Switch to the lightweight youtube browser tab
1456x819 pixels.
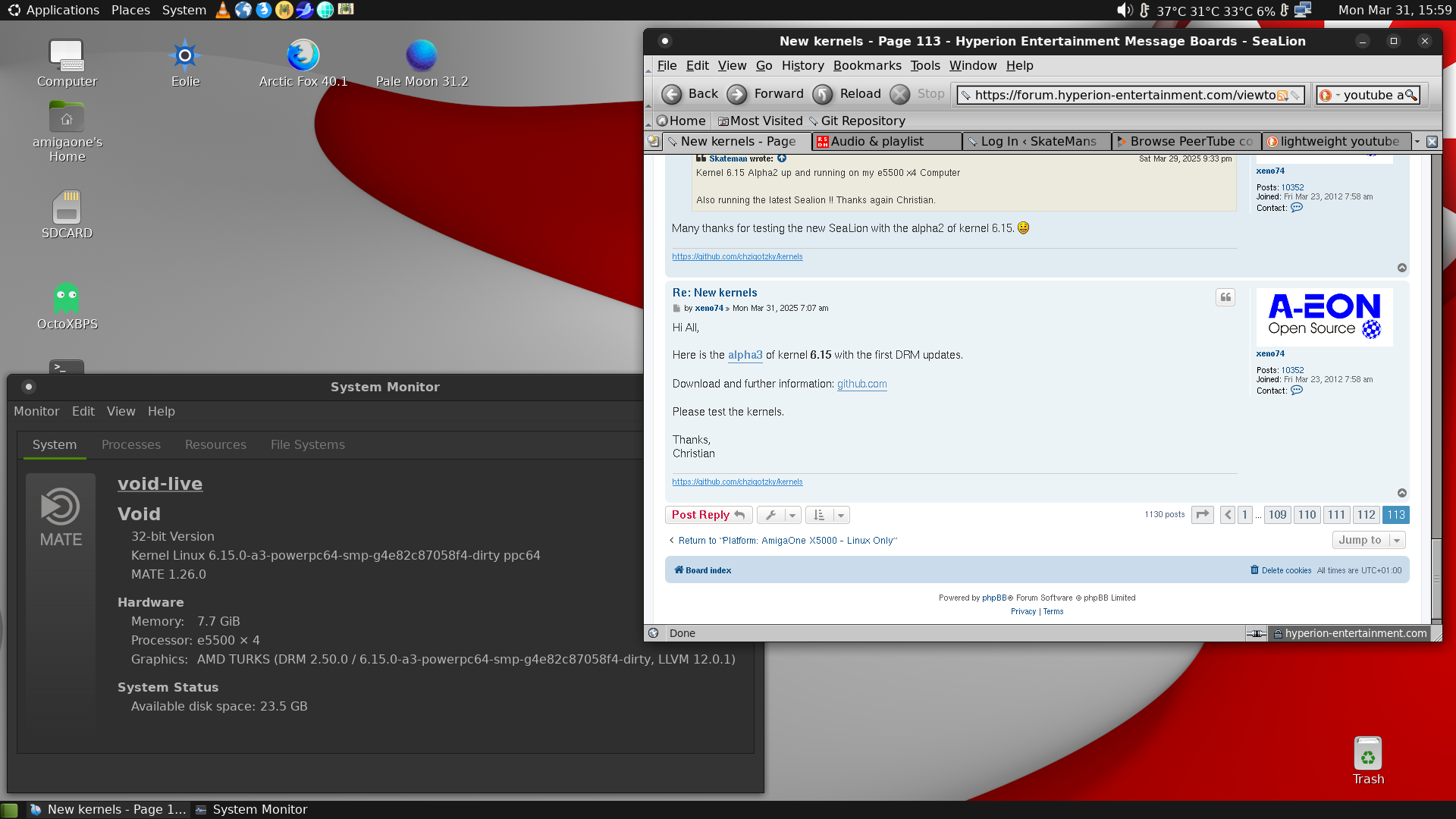coord(1336,141)
